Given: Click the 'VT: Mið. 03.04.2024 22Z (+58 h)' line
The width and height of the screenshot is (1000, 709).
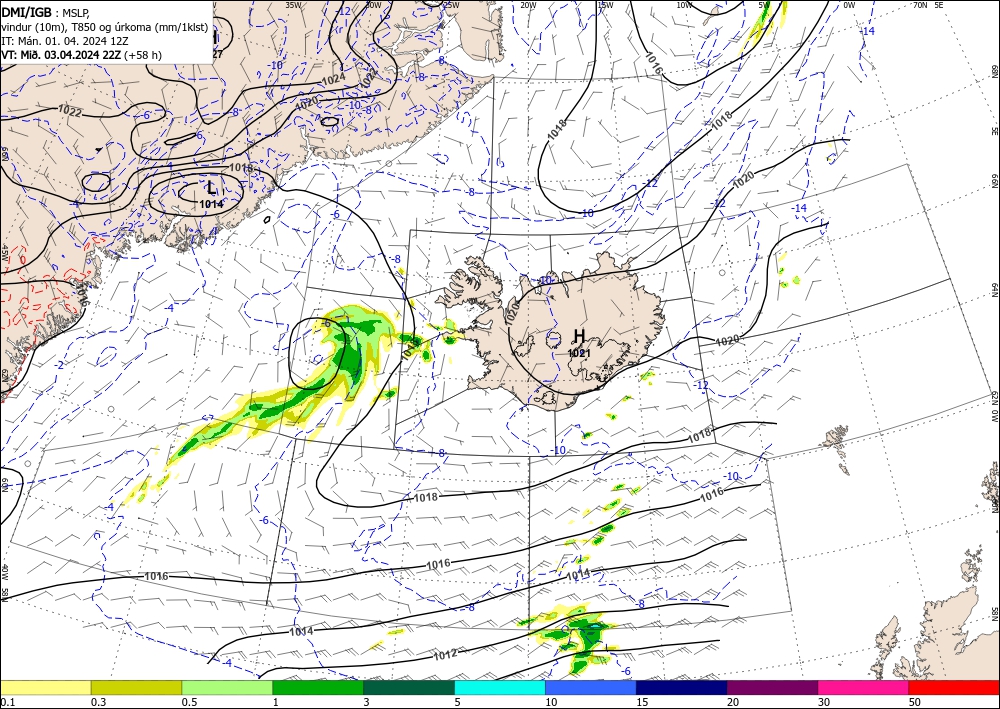Looking at the screenshot, I should 81,55.
